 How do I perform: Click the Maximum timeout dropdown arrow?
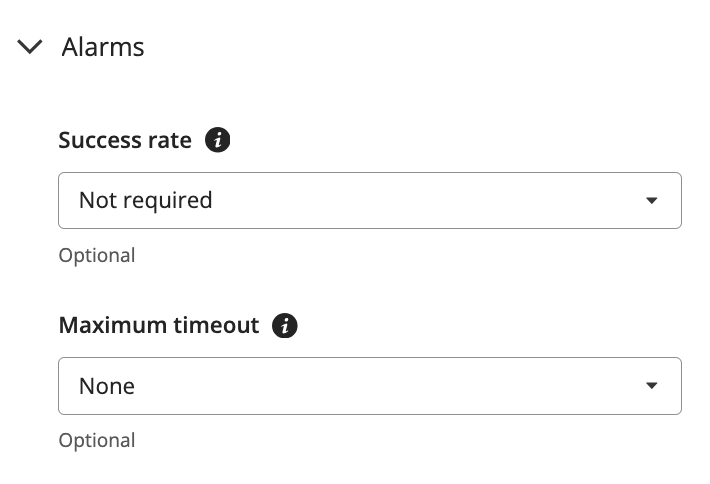click(652, 386)
